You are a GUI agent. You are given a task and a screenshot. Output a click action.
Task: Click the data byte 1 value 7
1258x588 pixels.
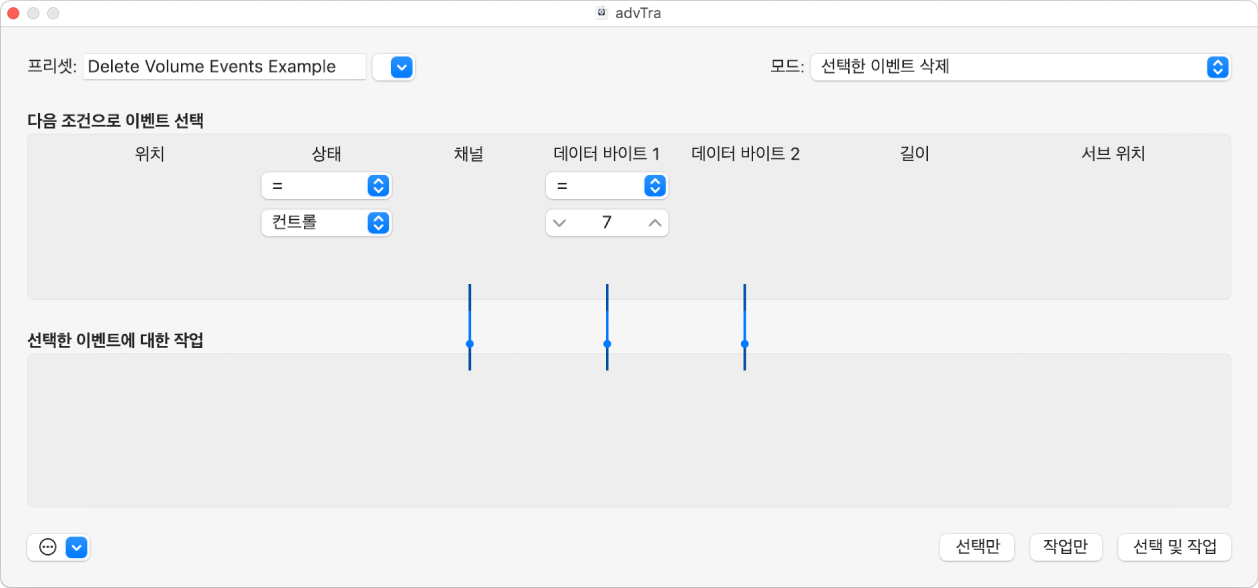(606, 223)
